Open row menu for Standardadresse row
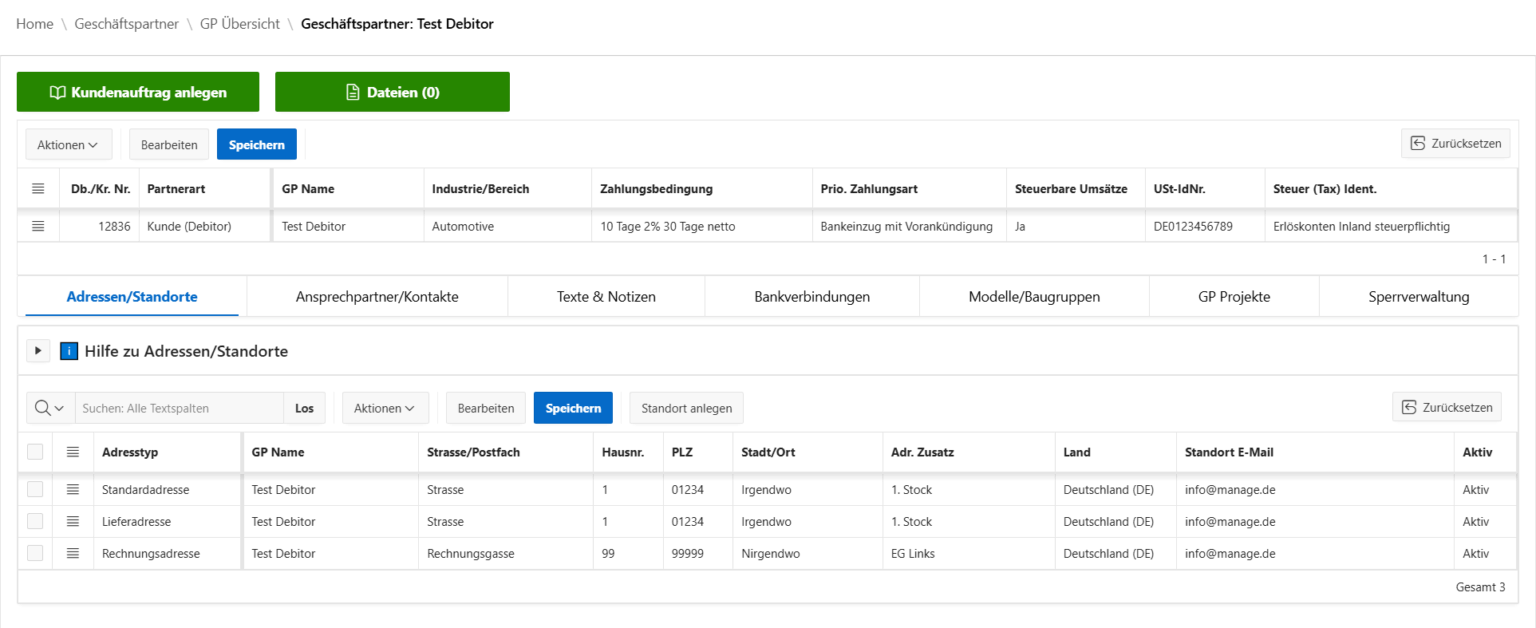The image size is (1536, 628). 72,490
